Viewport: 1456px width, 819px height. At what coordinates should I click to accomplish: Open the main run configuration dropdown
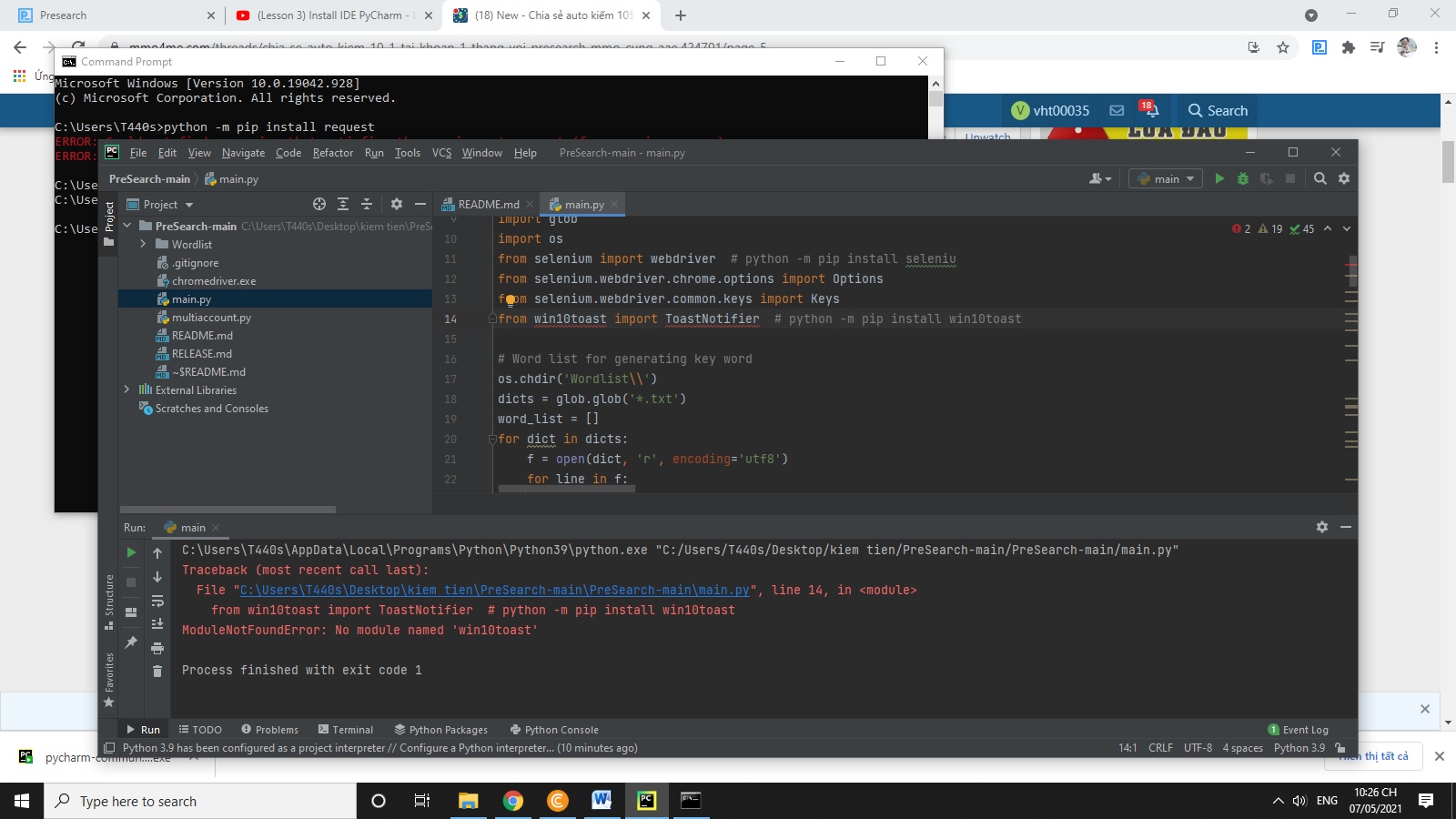pyautogui.click(x=1166, y=179)
